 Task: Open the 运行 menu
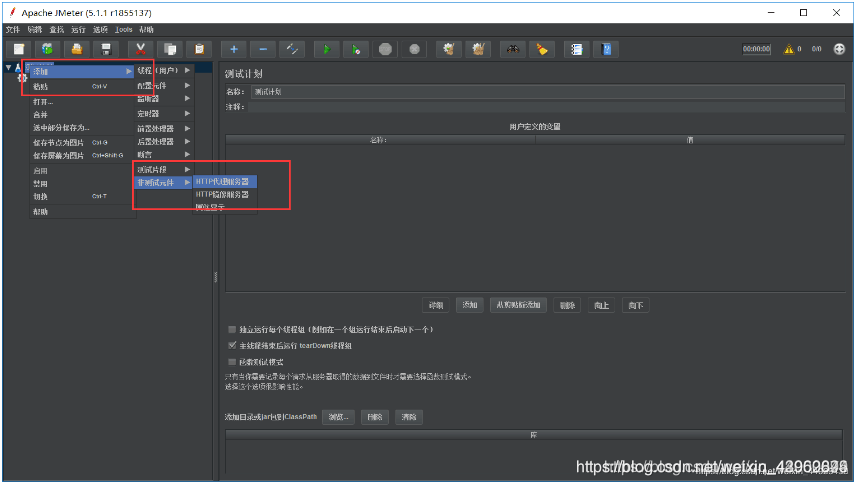pos(78,30)
